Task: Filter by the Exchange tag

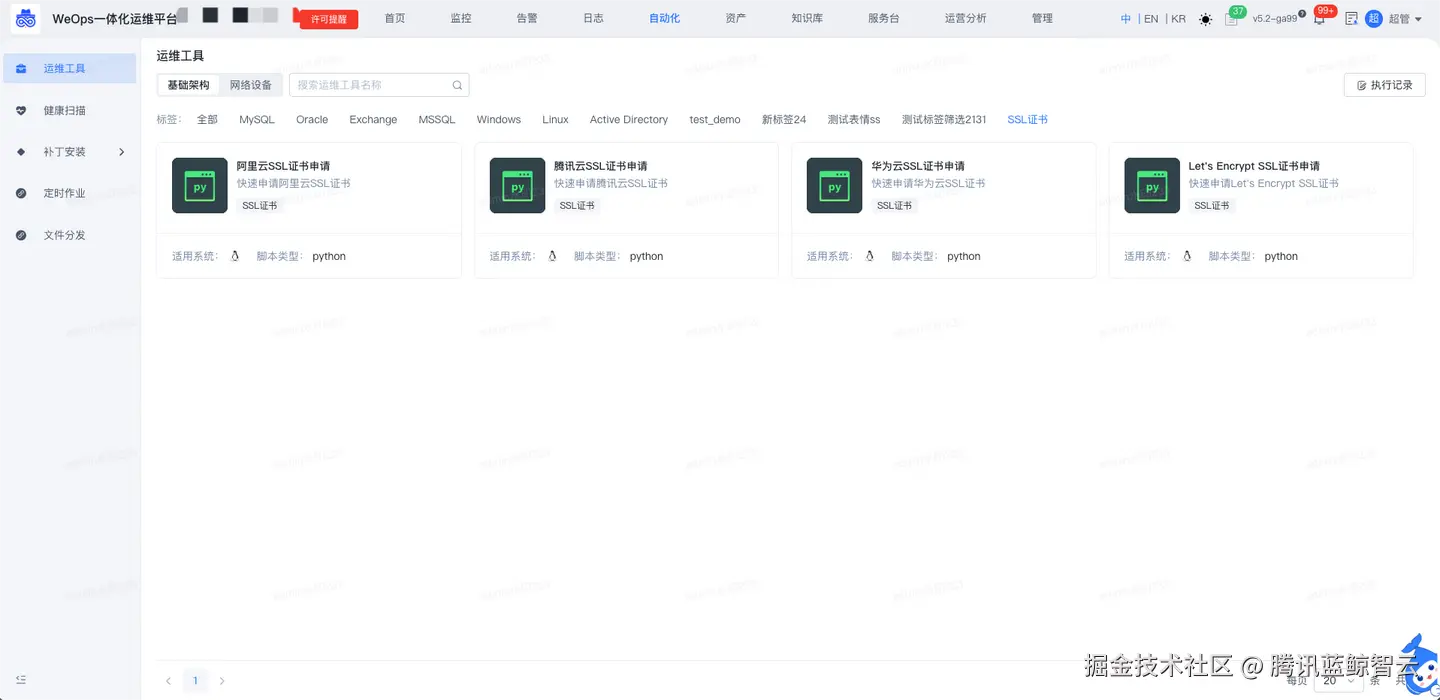Action: point(373,119)
